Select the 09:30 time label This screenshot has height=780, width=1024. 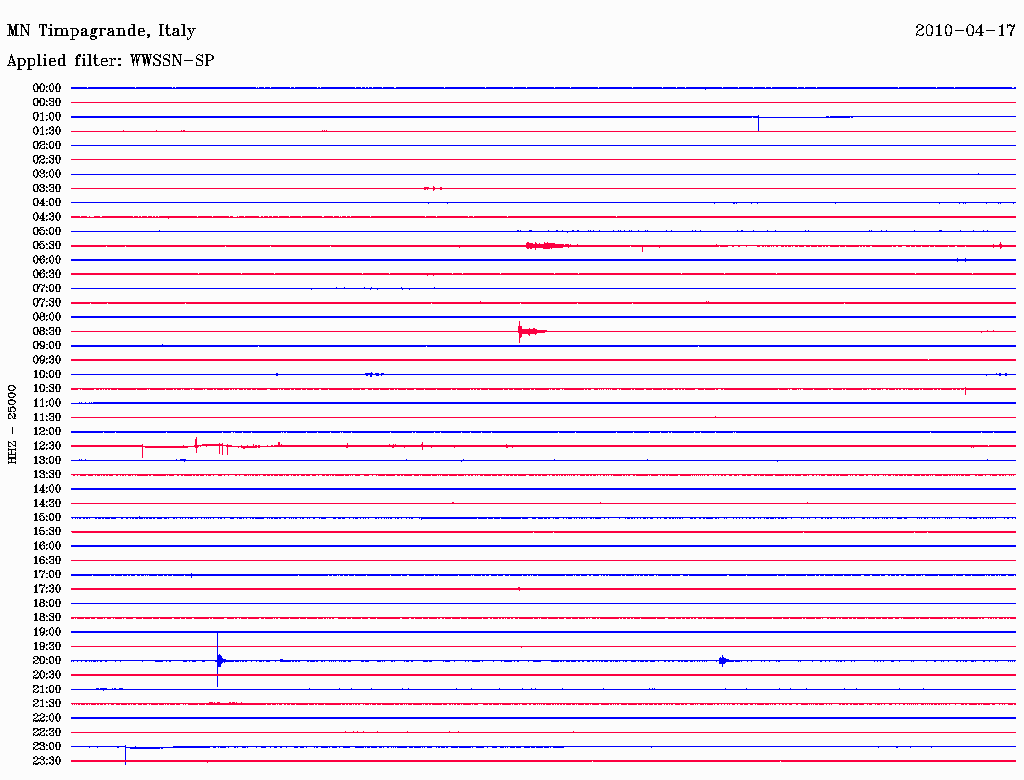click(x=47, y=360)
